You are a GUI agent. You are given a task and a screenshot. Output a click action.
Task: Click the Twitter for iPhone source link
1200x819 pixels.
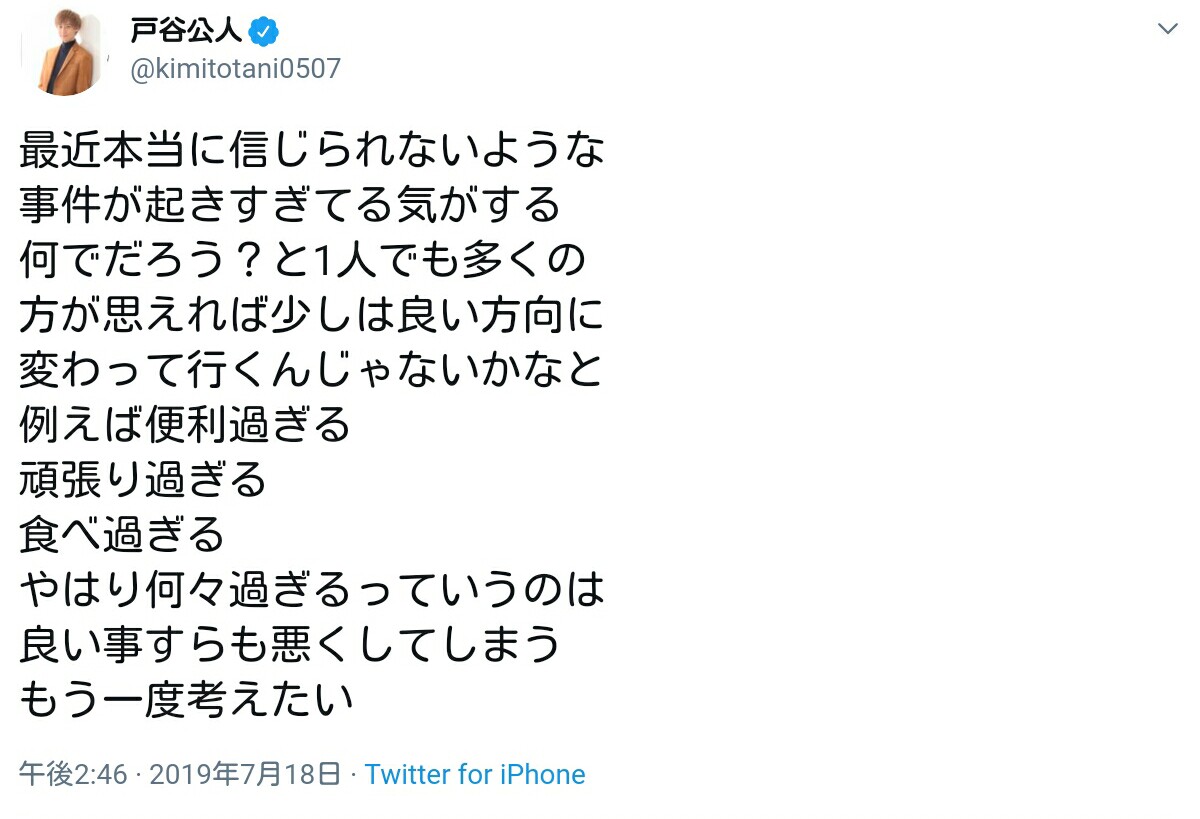coord(475,774)
